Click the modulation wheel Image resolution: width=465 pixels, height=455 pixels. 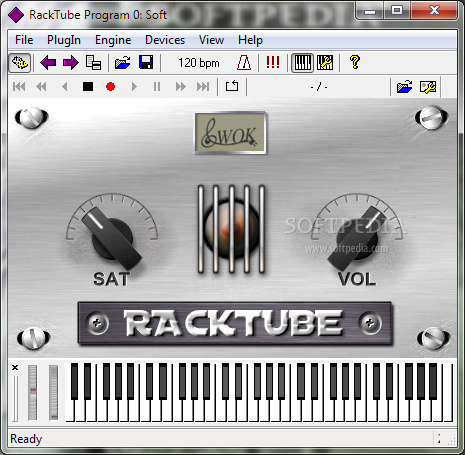[53, 392]
